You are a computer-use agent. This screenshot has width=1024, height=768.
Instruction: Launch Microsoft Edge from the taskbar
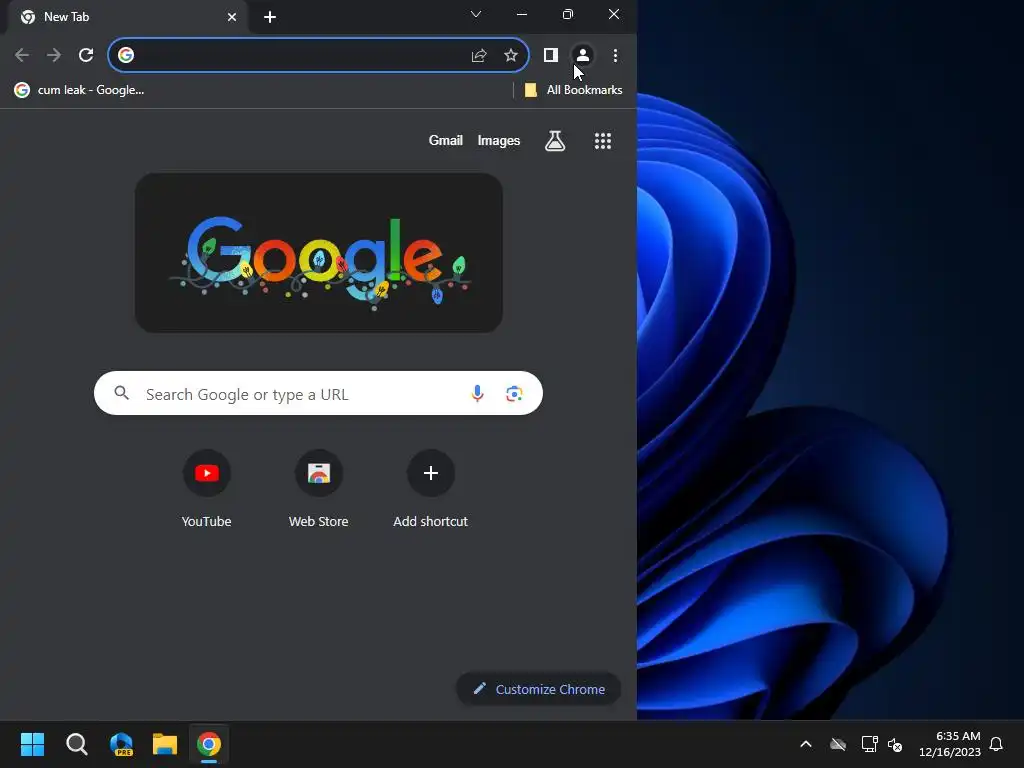[x=121, y=744]
